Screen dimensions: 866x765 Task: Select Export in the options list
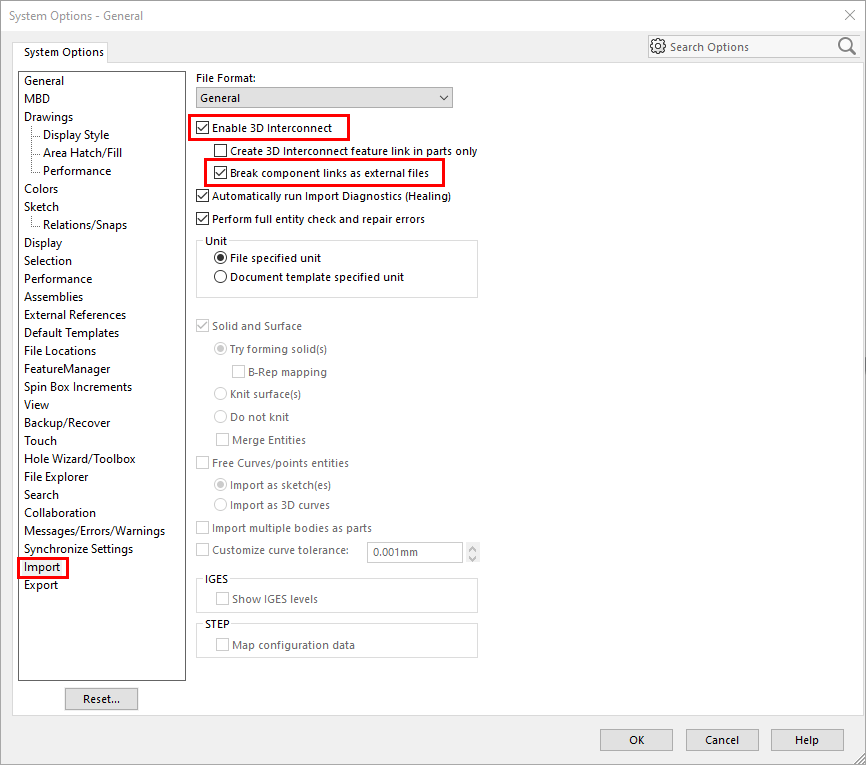coord(41,585)
